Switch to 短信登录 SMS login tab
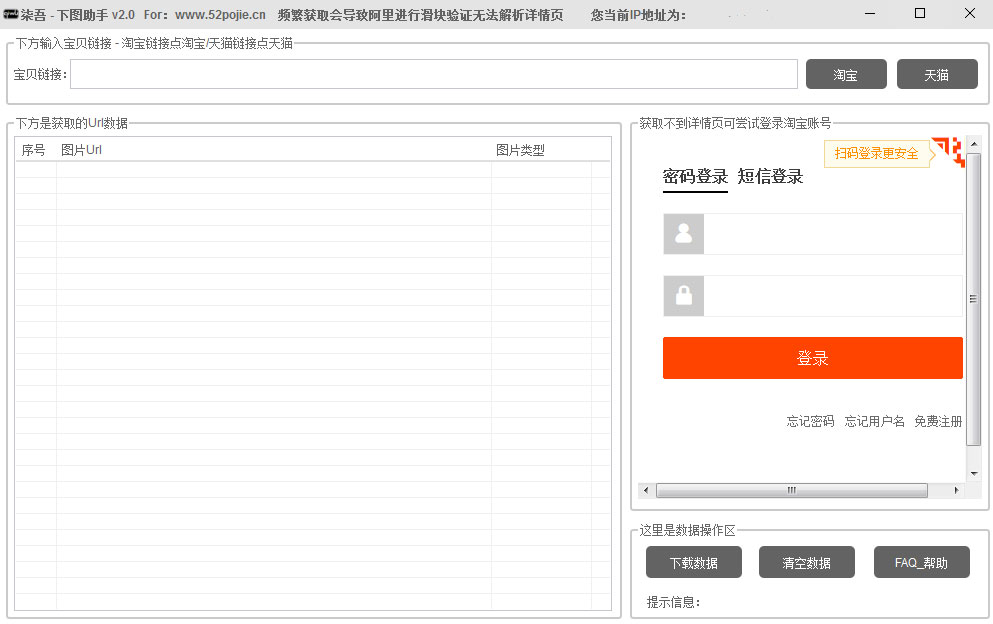This screenshot has height=624, width=993. pyautogui.click(x=770, y=177)
